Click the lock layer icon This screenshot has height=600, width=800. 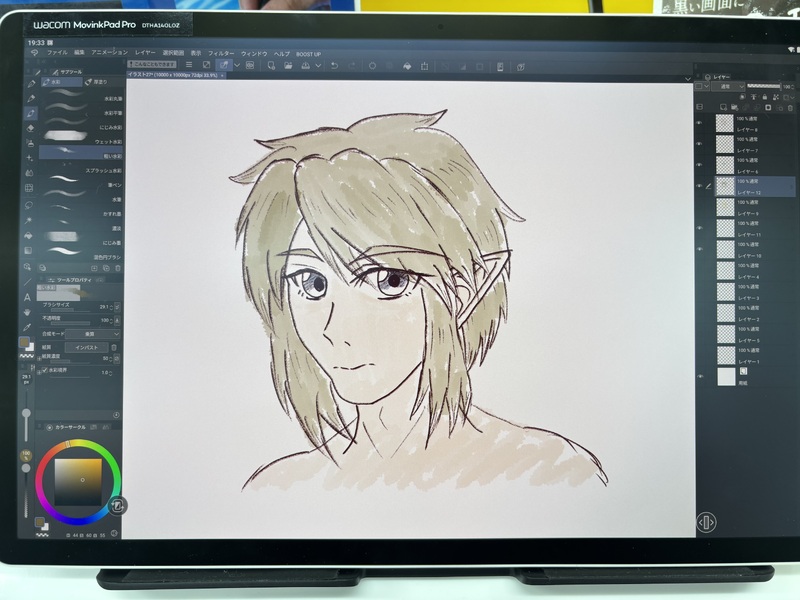click(764, 97)
